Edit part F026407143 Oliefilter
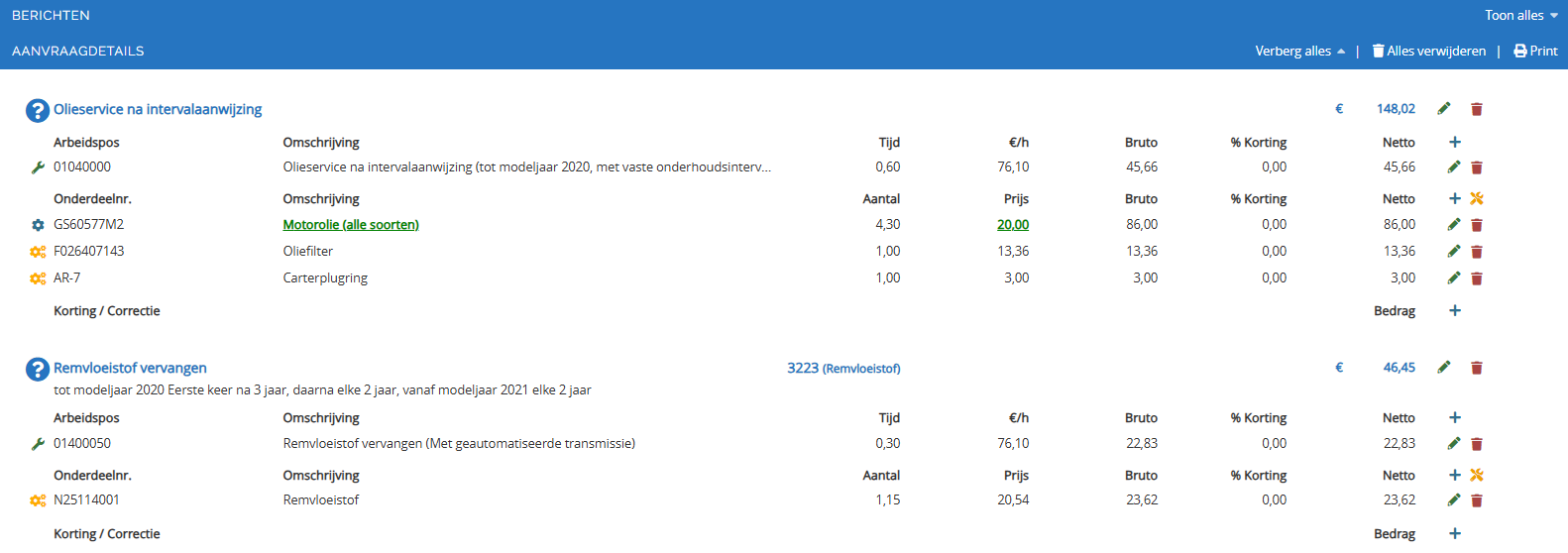The width and height of the screenshot is (1568, 553). point(1454,252)
